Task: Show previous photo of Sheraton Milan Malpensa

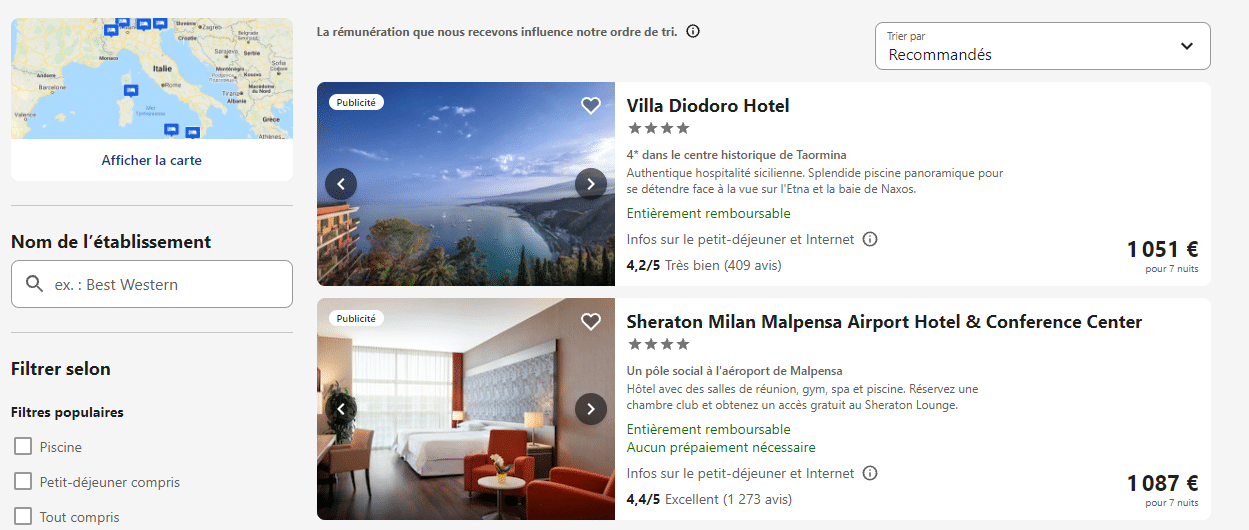Action: (341, 408)
